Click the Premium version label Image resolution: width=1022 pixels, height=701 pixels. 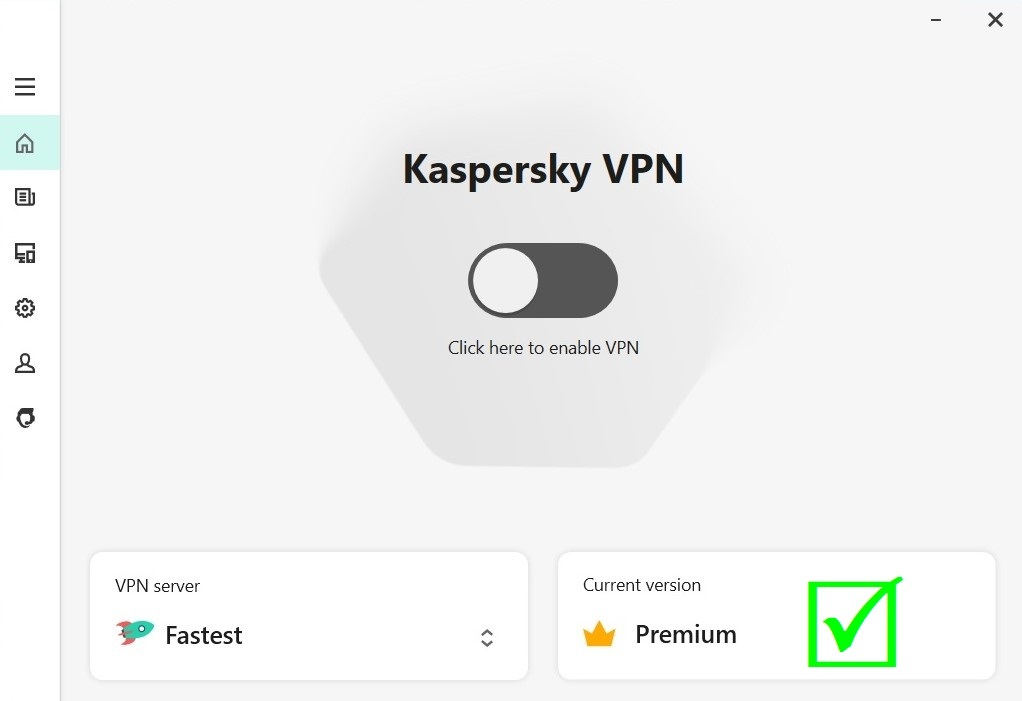pos(686,634)
